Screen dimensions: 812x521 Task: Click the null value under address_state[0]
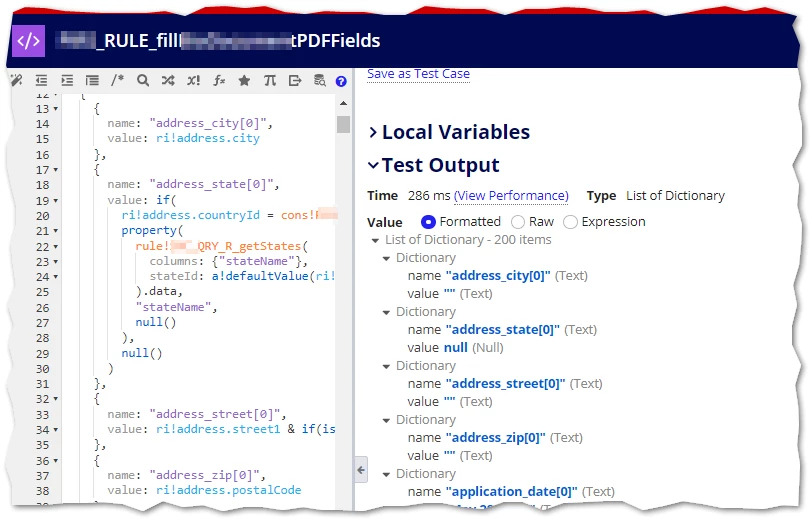tap(455, 348)
